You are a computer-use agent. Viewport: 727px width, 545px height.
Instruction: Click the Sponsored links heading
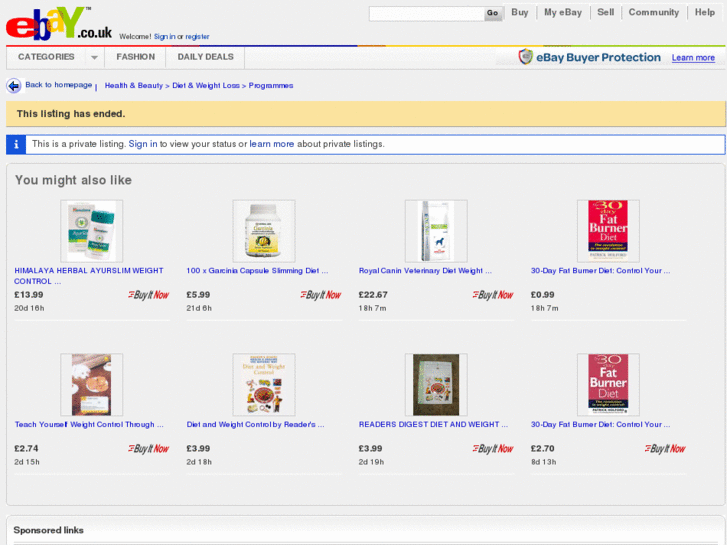click(48, 530)
